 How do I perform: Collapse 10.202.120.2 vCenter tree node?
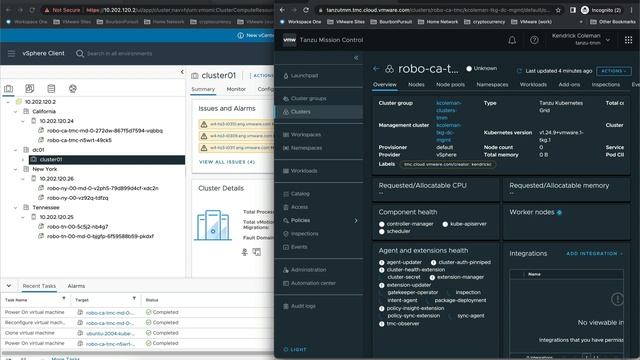[x=8, y=102]
